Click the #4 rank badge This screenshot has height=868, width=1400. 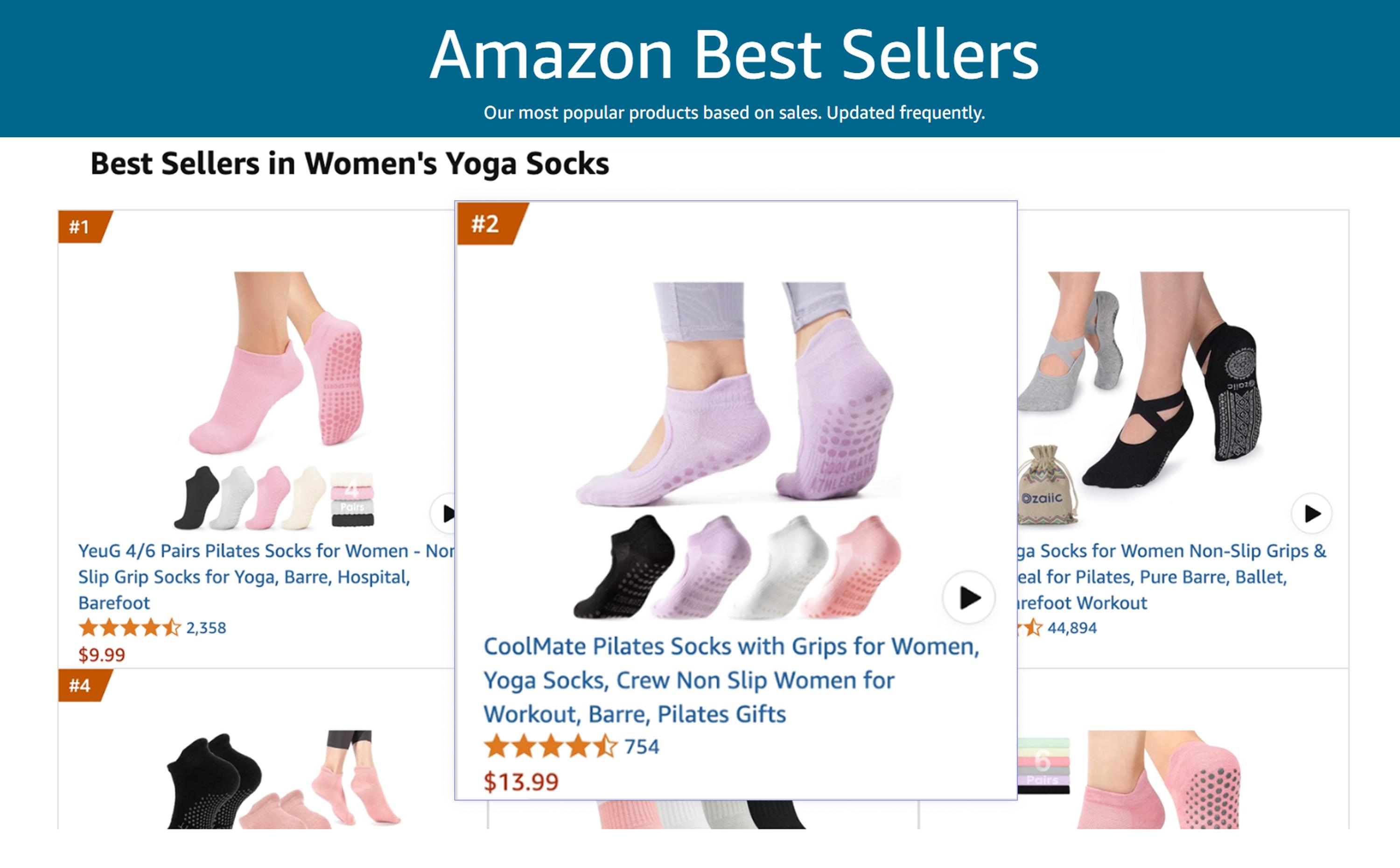[84, 685]
